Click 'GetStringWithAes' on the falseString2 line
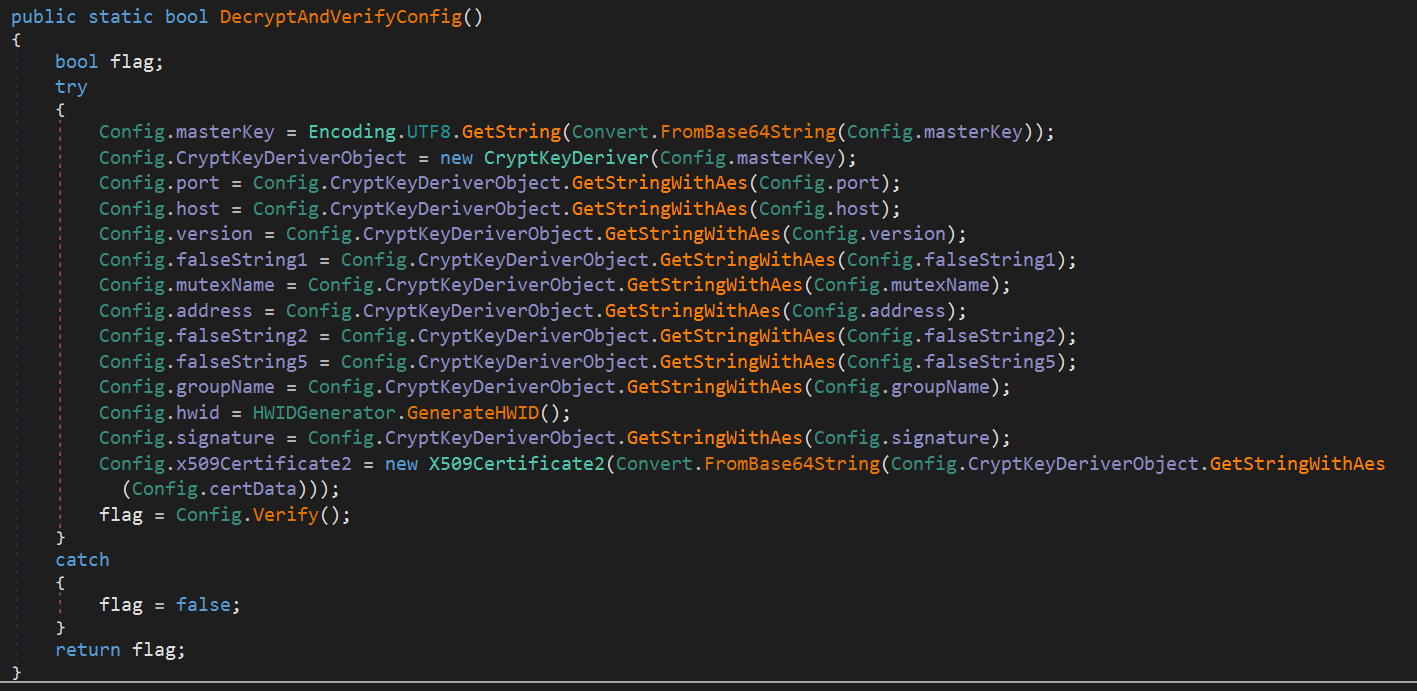The height and width of the screenshot is (691, 1417). pyautogui.click(x=747, y=336)
